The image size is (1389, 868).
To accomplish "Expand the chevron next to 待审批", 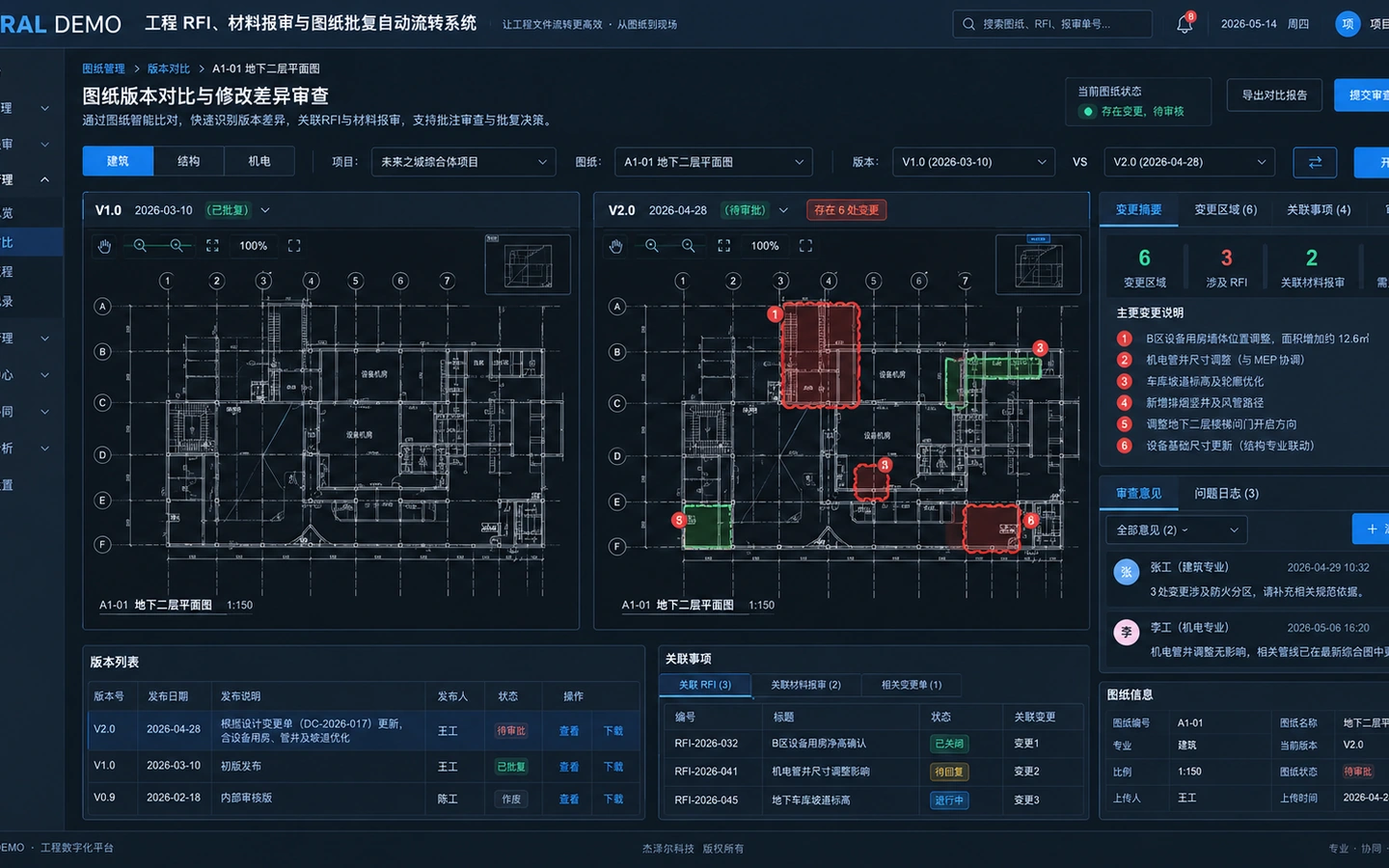I will (x=783, y=210).
